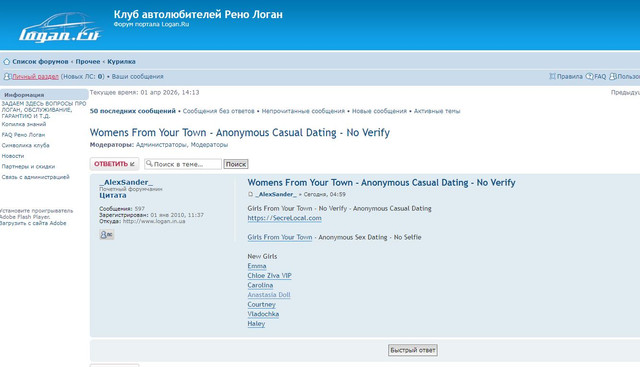Open Ваши сообщения link
Image resolution: width=640 pixels, height=367 pixels.
click(x=138, y=76)
